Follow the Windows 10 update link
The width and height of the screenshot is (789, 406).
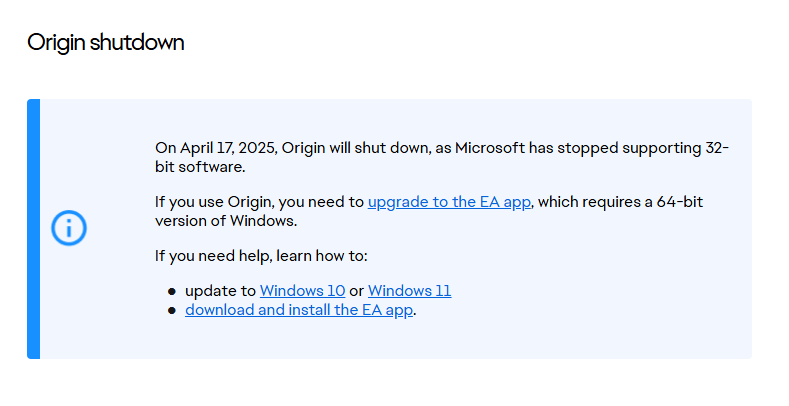302,291
